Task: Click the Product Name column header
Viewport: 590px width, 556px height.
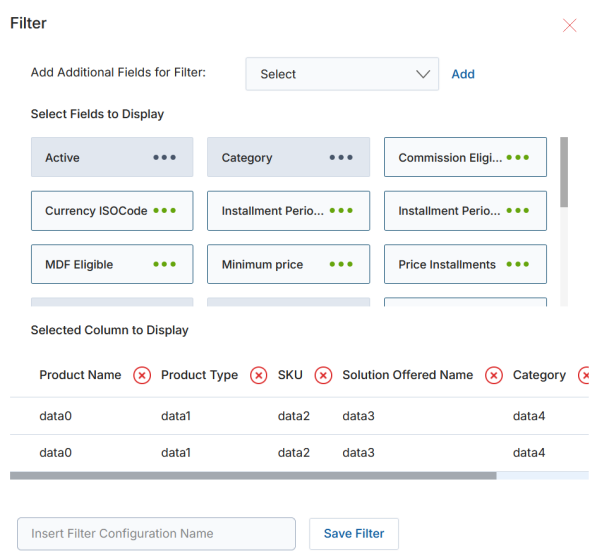Action: (80, 375)
